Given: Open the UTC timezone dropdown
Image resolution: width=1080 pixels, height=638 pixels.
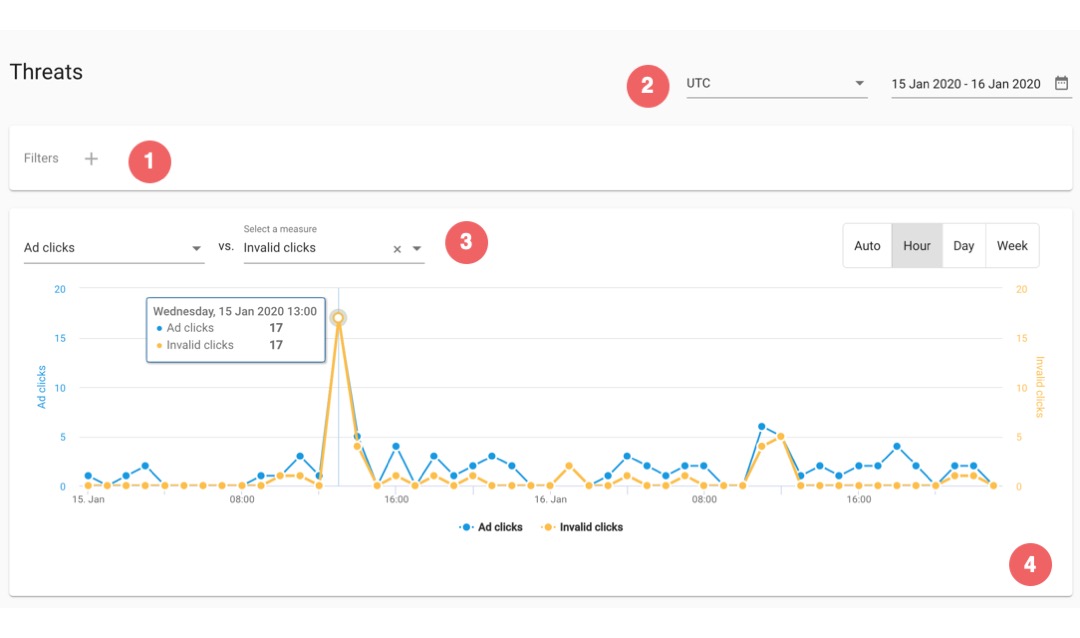Looking at the screenshot, I should [776, 83].
